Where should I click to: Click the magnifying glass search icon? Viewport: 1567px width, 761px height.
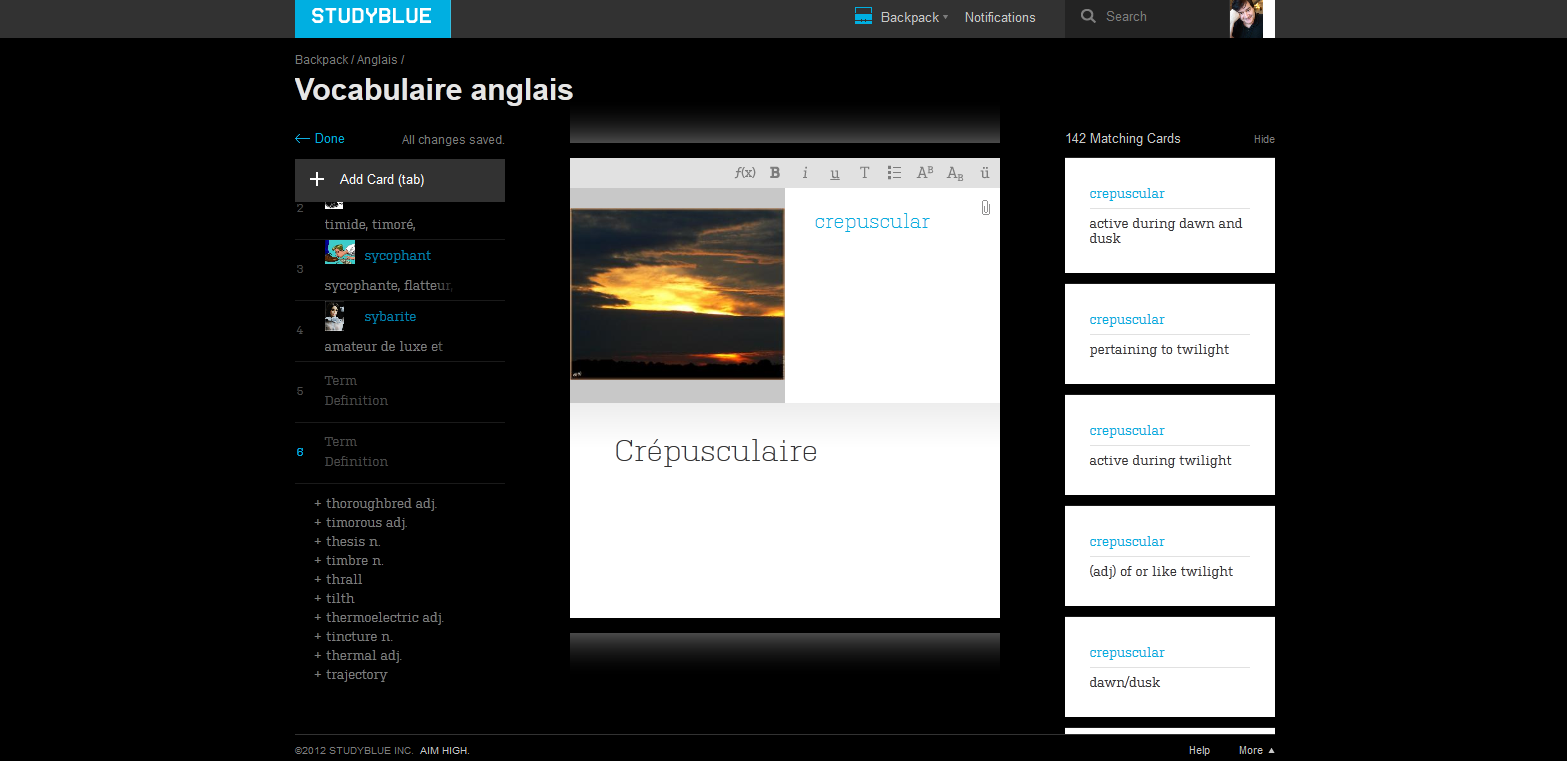[x=1088, y=16]
